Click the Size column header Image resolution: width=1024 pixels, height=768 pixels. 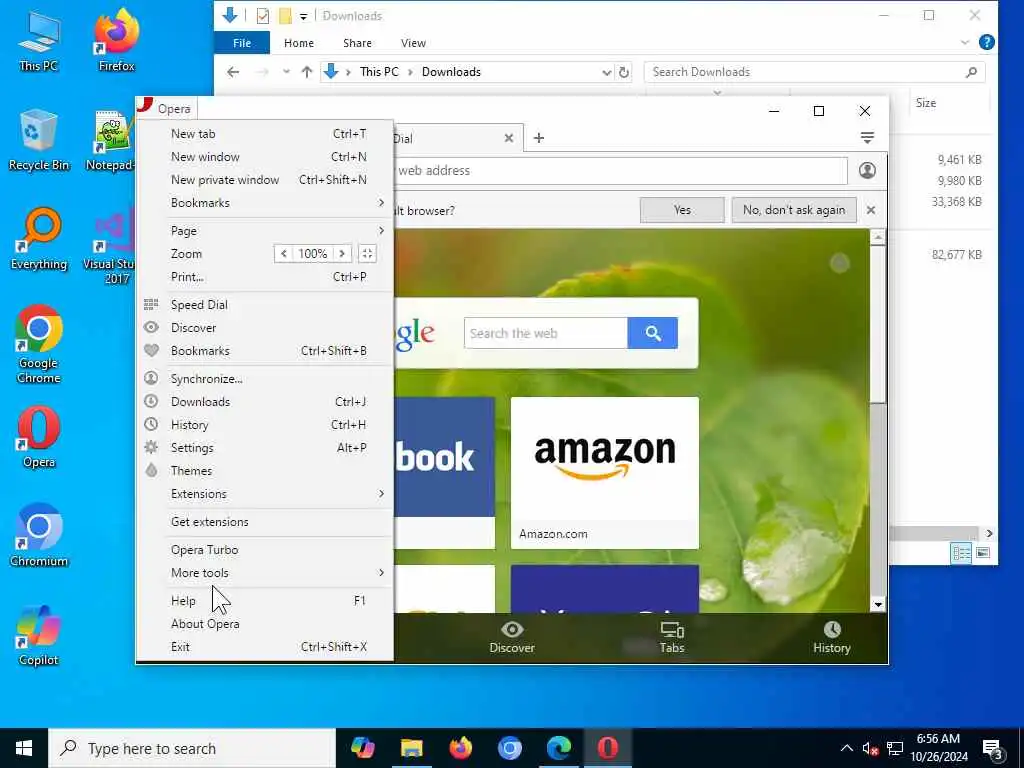click(925, 103)
